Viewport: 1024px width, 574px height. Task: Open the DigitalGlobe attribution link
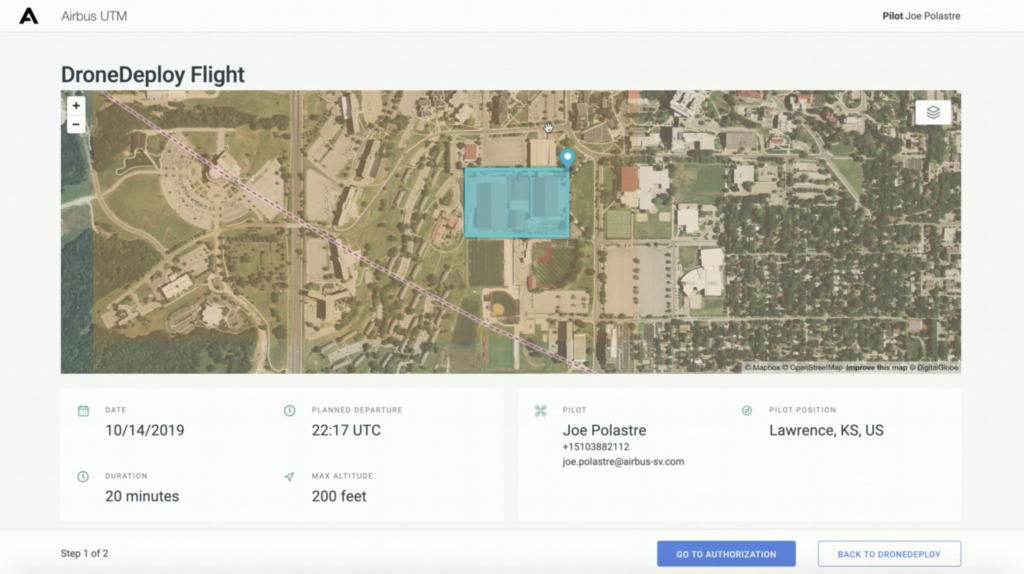pyautogui.click(x=934, y=368)
